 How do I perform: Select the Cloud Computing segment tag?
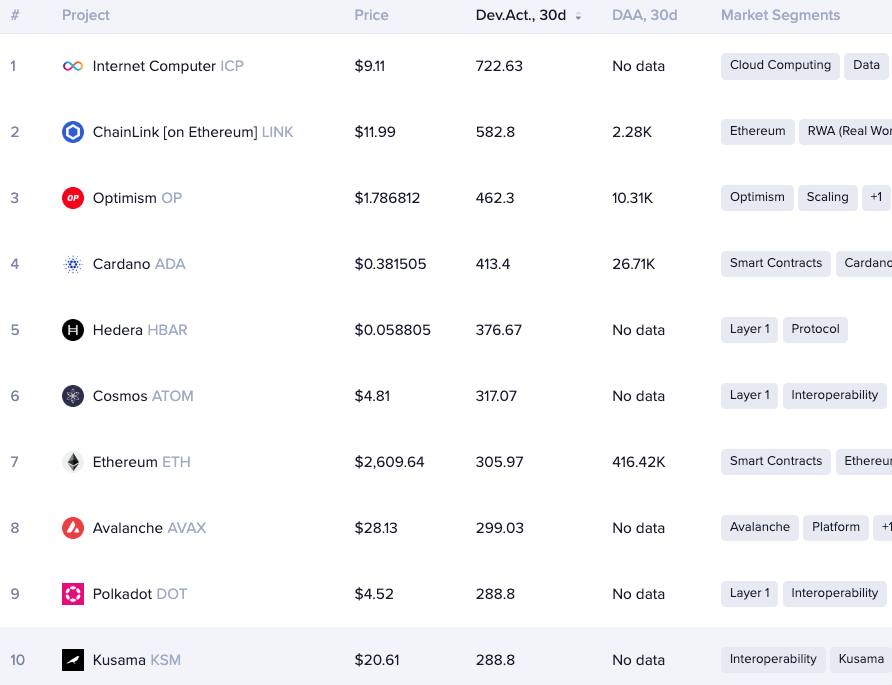tap(780, 66)
